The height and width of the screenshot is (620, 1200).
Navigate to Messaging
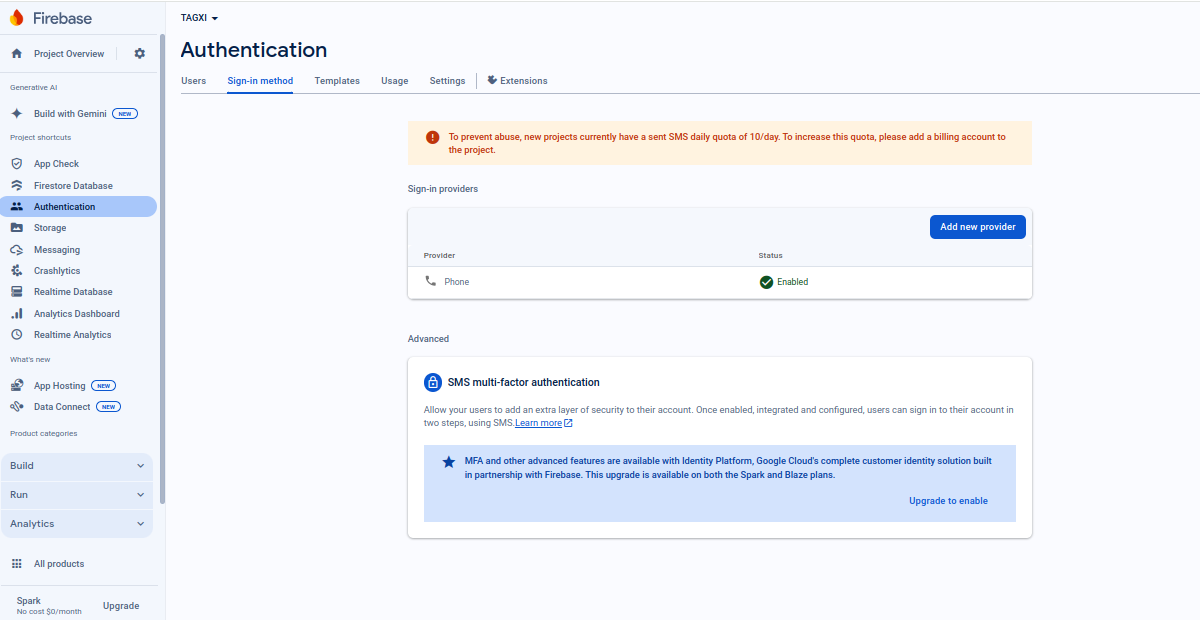58,248
